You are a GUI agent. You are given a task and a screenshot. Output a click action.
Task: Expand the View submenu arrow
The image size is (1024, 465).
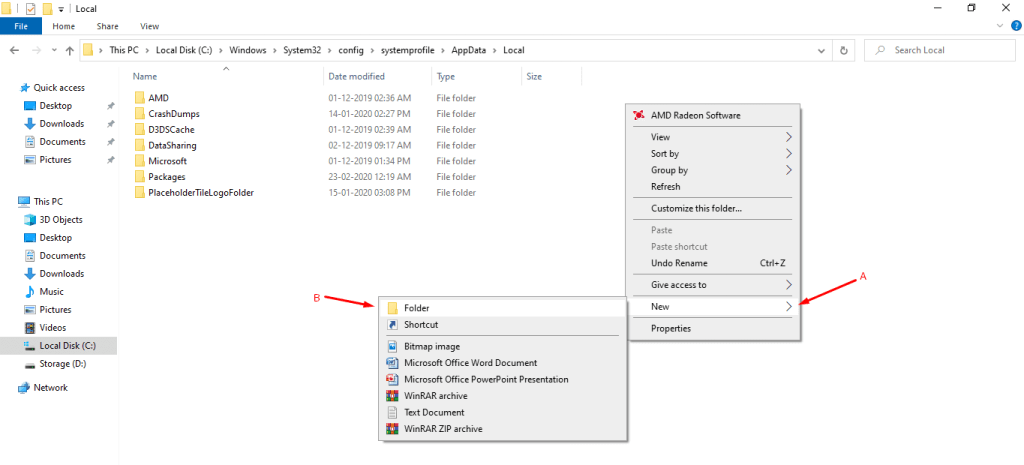(789, 137)
